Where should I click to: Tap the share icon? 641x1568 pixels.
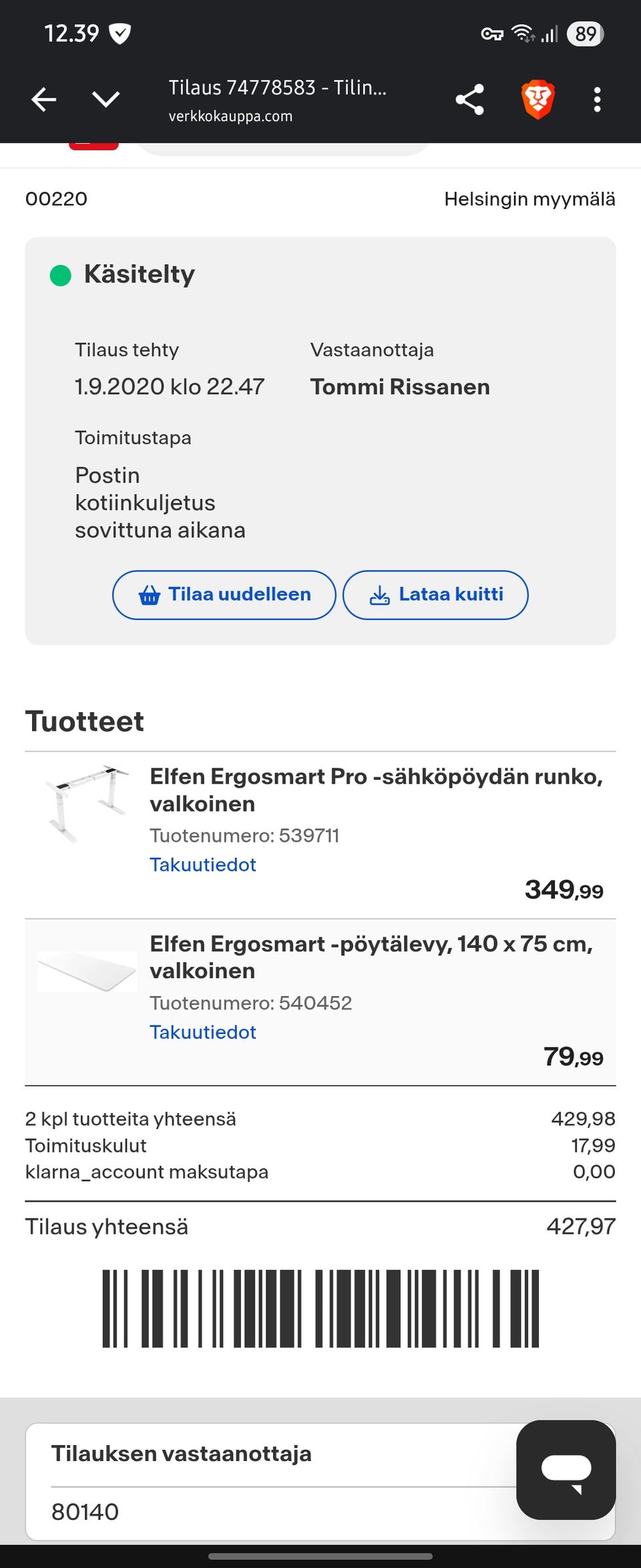click(x=469, y=100)
